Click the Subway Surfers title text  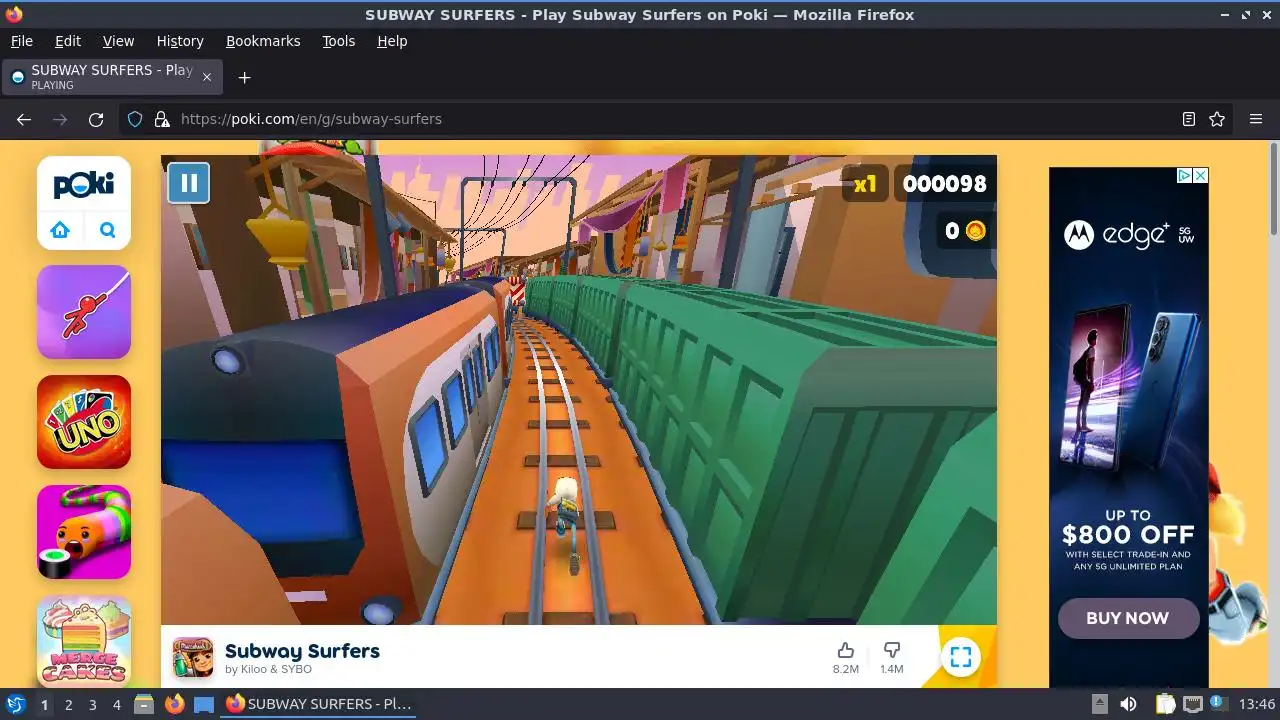click(x=302, y=651)
